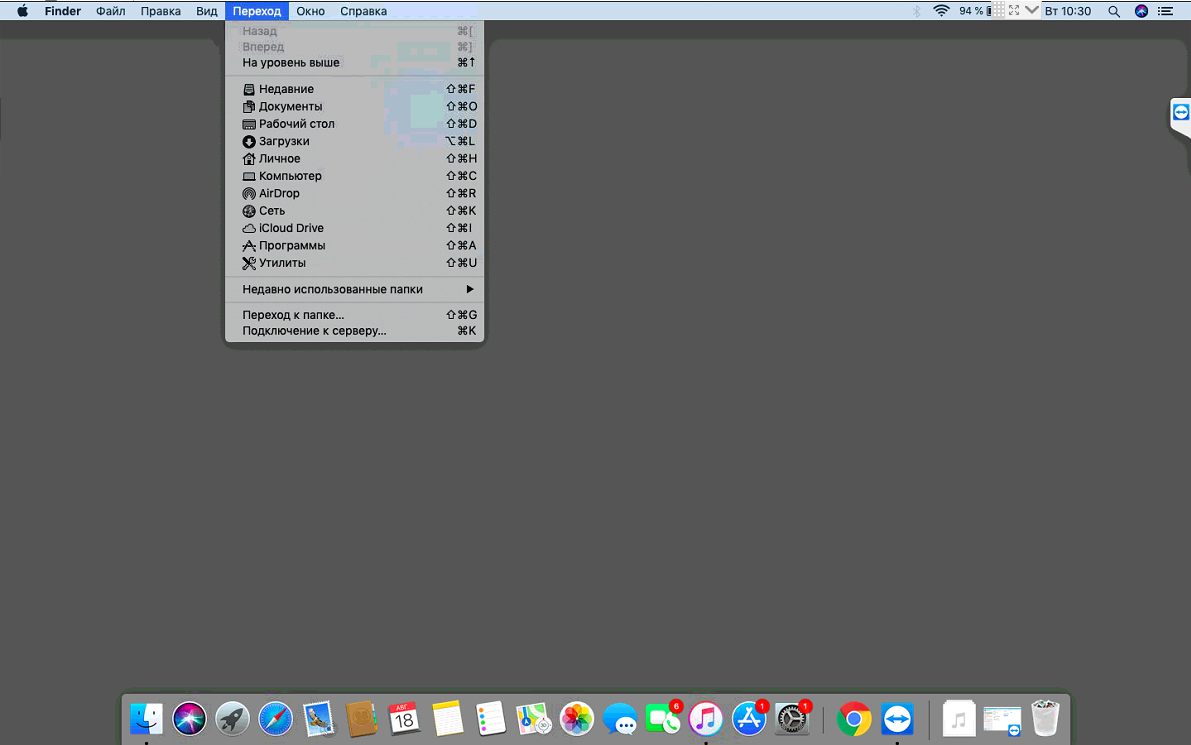Choose Загрузки in the Переход menu
Image resolution: width=1191 pixels, height=745 pixels.
pos(284,141)
